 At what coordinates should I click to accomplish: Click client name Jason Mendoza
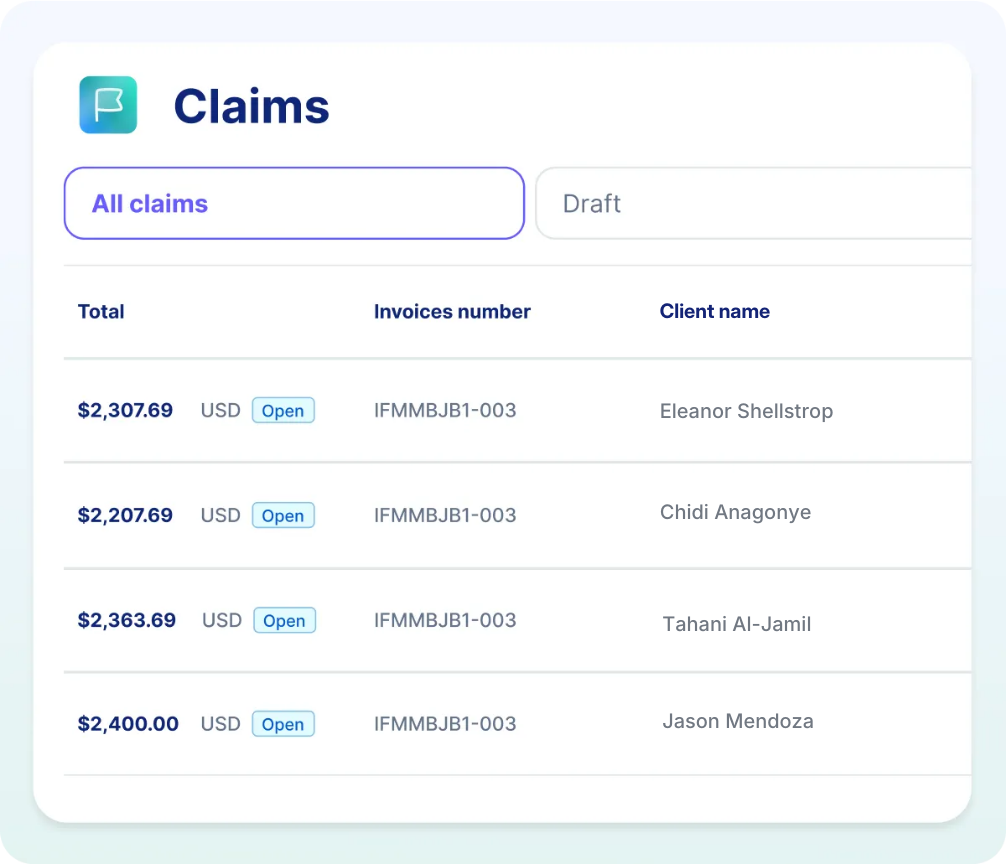coord(738,721)
